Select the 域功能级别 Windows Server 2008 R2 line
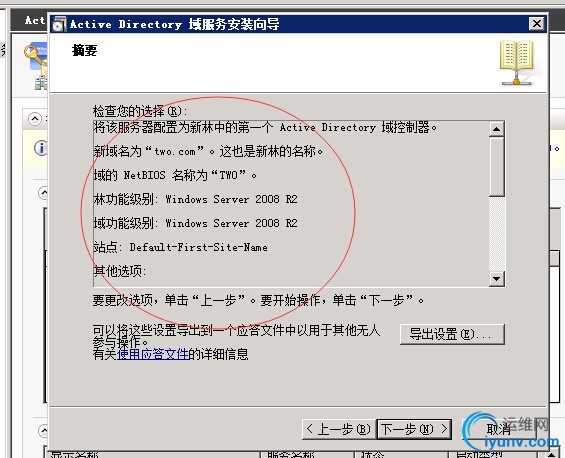565x458 pixels. 195,223
